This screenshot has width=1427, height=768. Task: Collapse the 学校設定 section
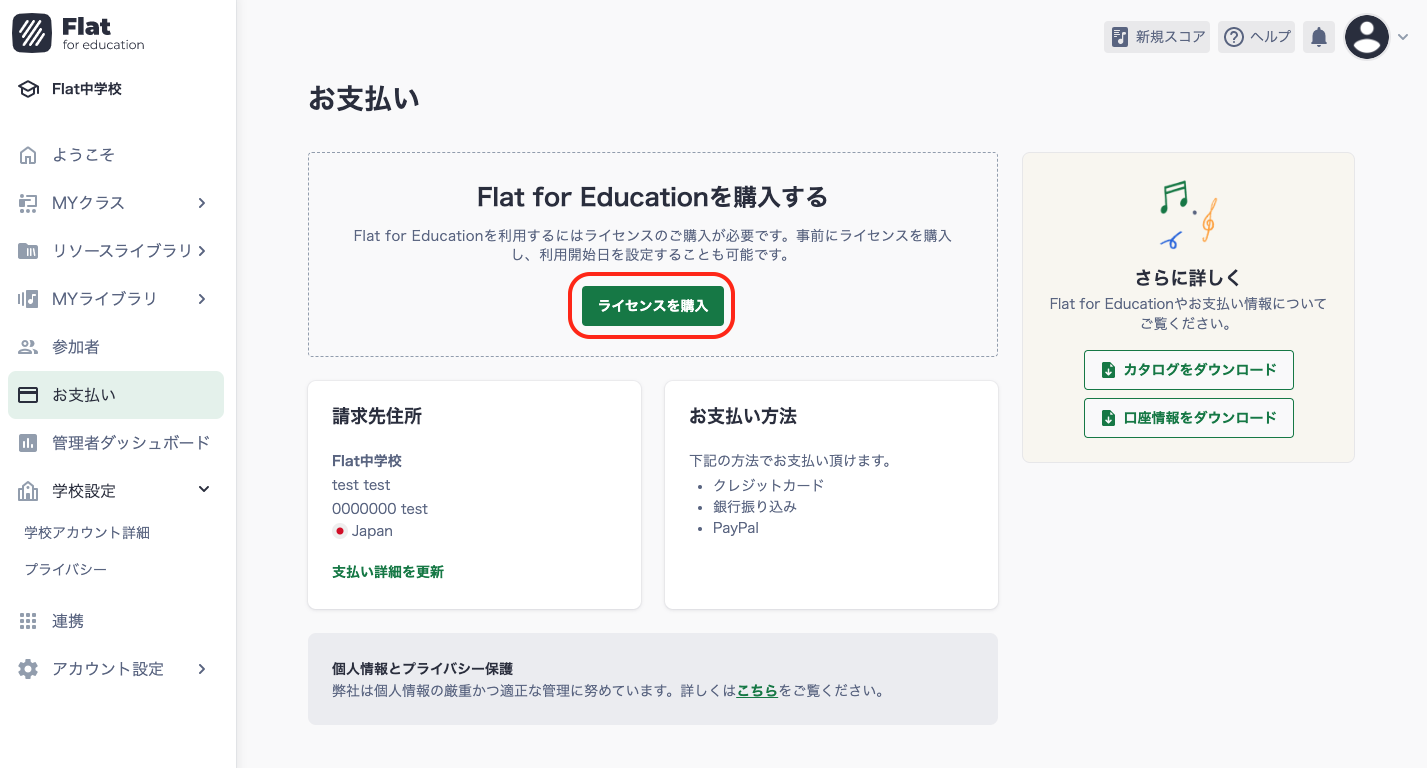coord(204,490)
